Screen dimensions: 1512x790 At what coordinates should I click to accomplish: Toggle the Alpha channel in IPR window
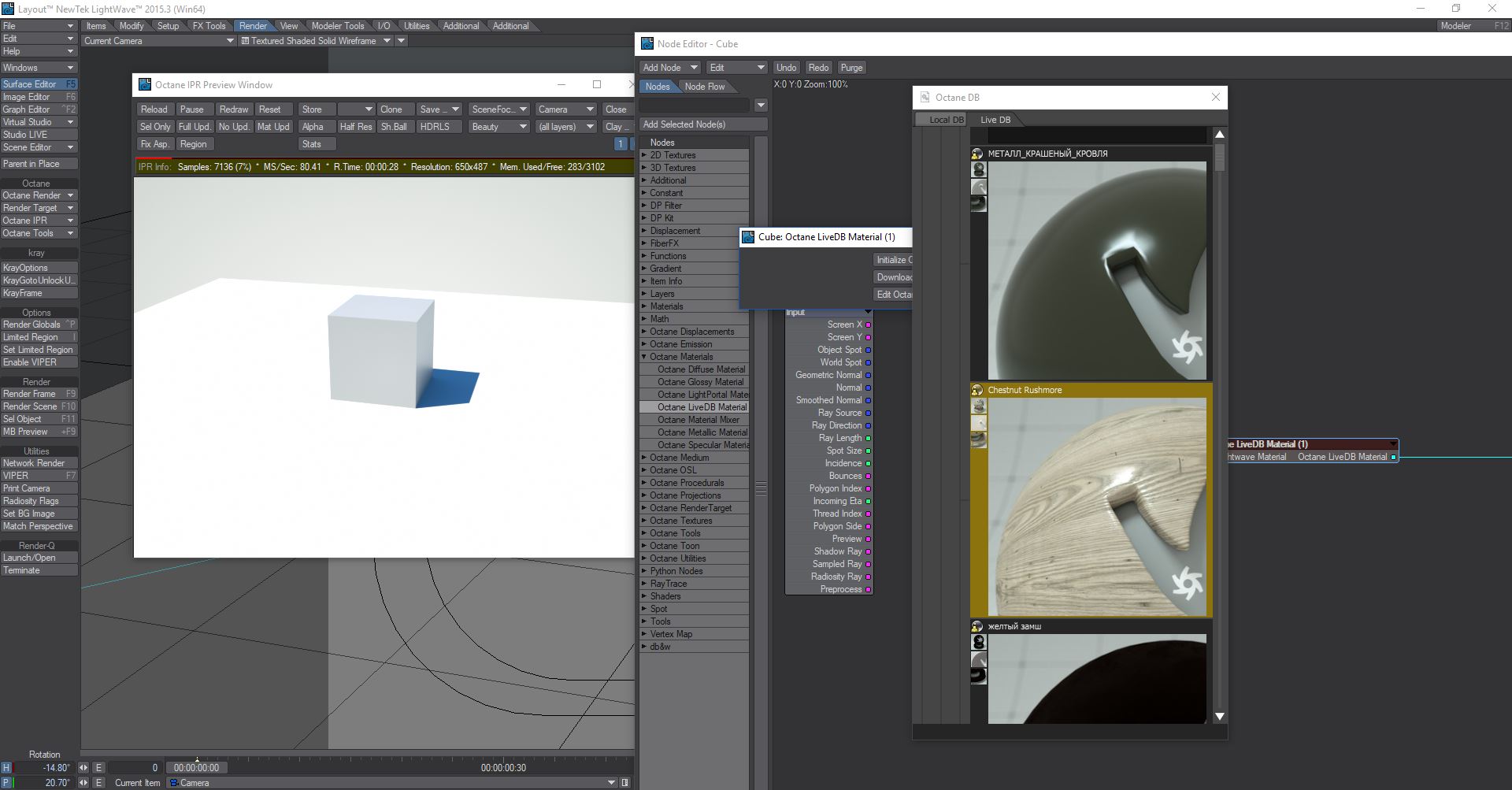(x=313, y=127)
